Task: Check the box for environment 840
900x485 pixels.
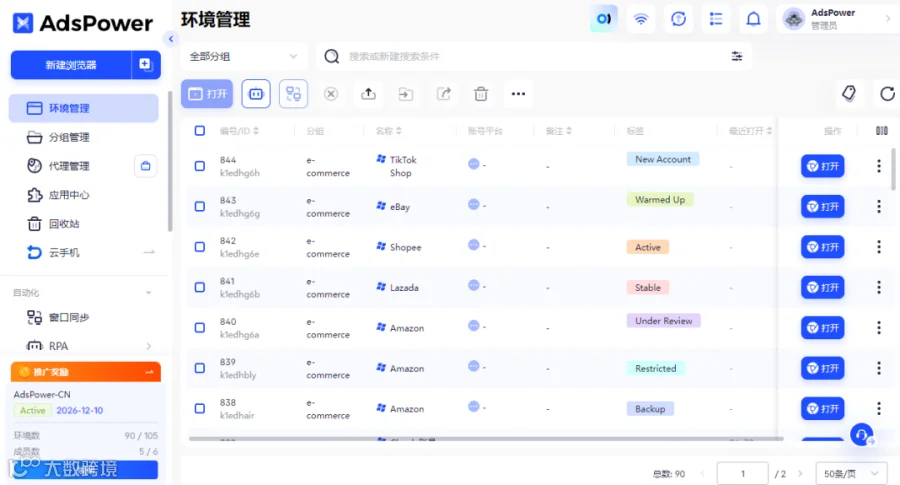Action: (x=200, y=328)
